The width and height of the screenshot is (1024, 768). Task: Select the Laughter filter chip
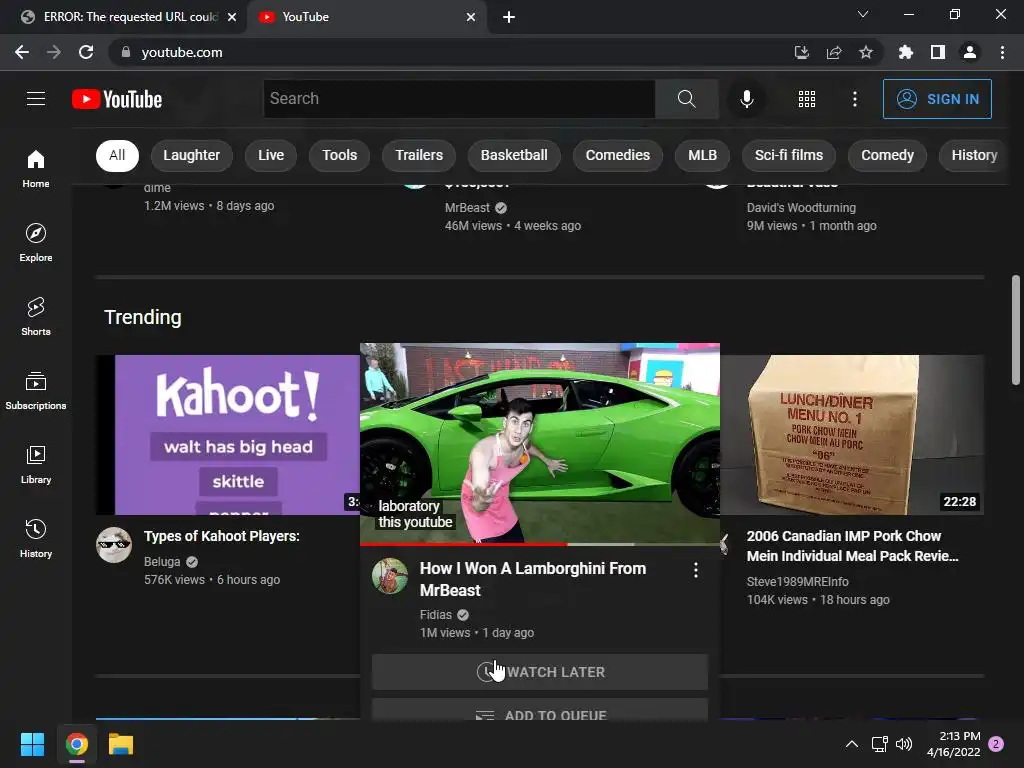coord(191,155)
